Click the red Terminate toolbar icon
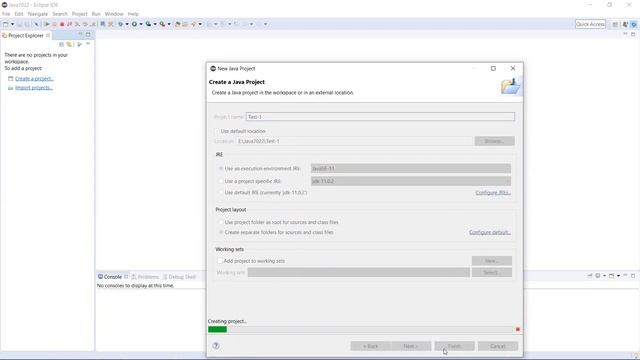This screenshot has width=640, height=360. 62,24
